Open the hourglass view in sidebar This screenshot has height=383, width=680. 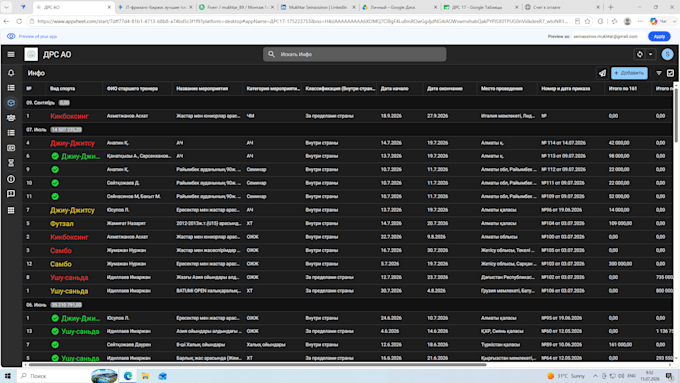[11, 163]
